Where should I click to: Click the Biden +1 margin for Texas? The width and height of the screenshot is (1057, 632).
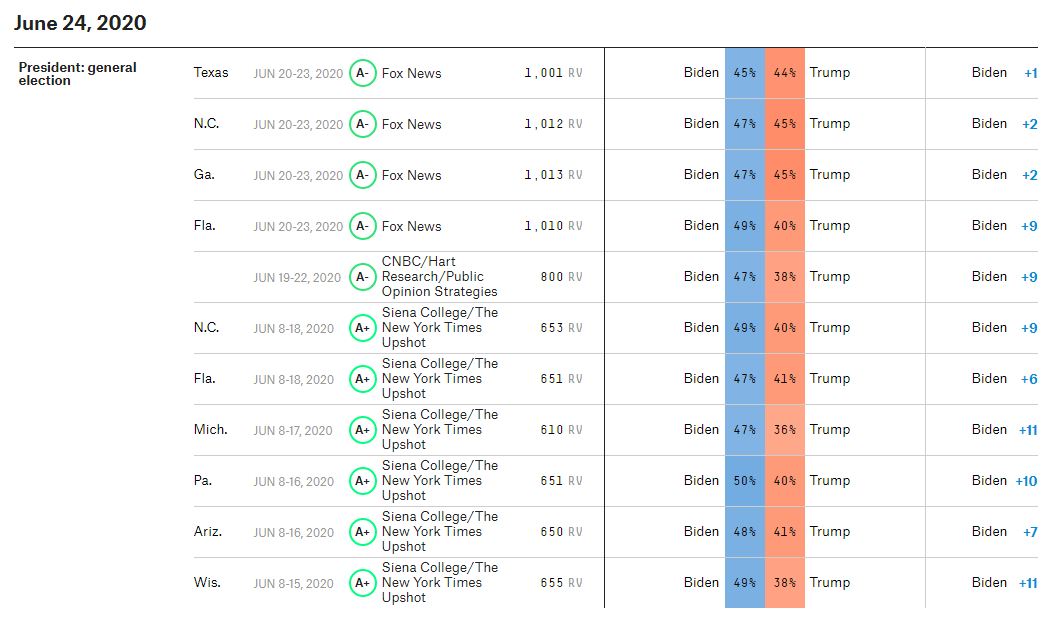click(x=1004, y=73)
